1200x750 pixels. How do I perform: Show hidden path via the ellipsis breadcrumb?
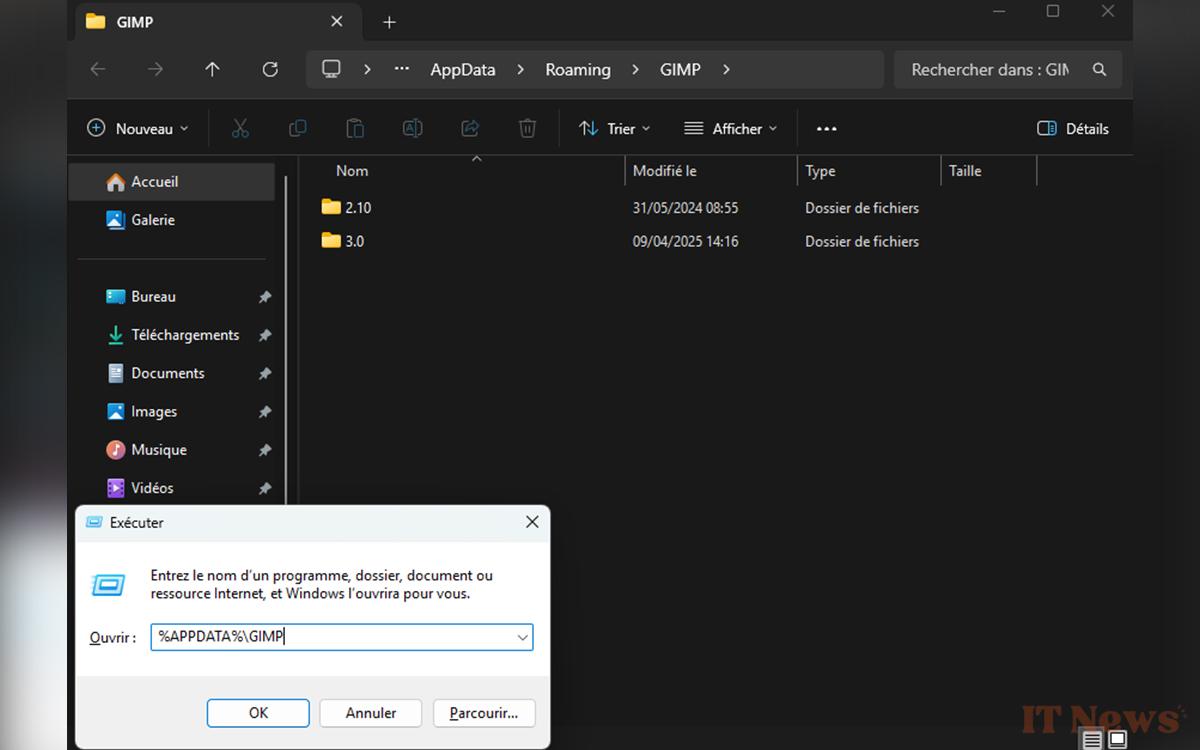point(402,69)
